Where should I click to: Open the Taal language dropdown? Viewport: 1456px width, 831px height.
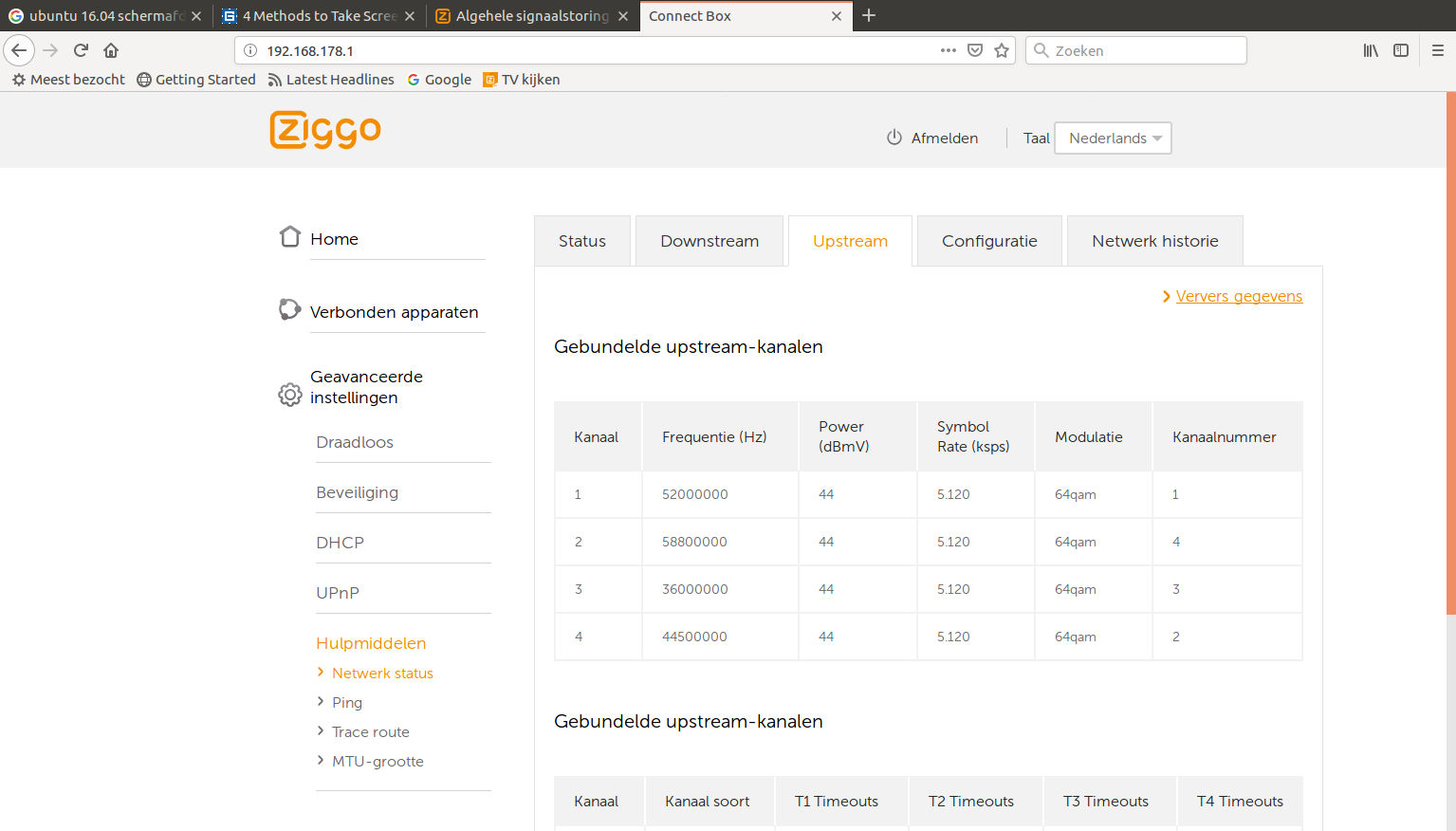click(1113, 138)
